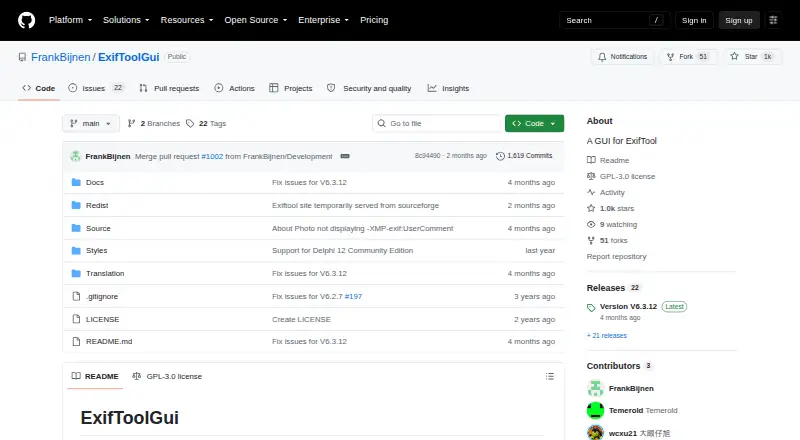Switch to the Issues tab
Viewport: 800px width, 440px height.
tap(96, 88)
